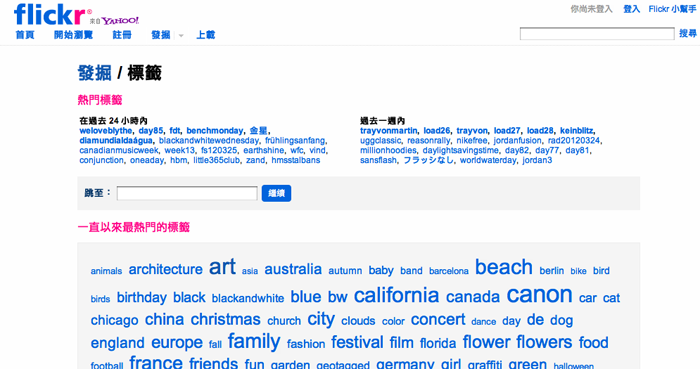Screen dimensions: 700x369
Task: Select the chicago tag in cloud
Action: coord(114,320)
